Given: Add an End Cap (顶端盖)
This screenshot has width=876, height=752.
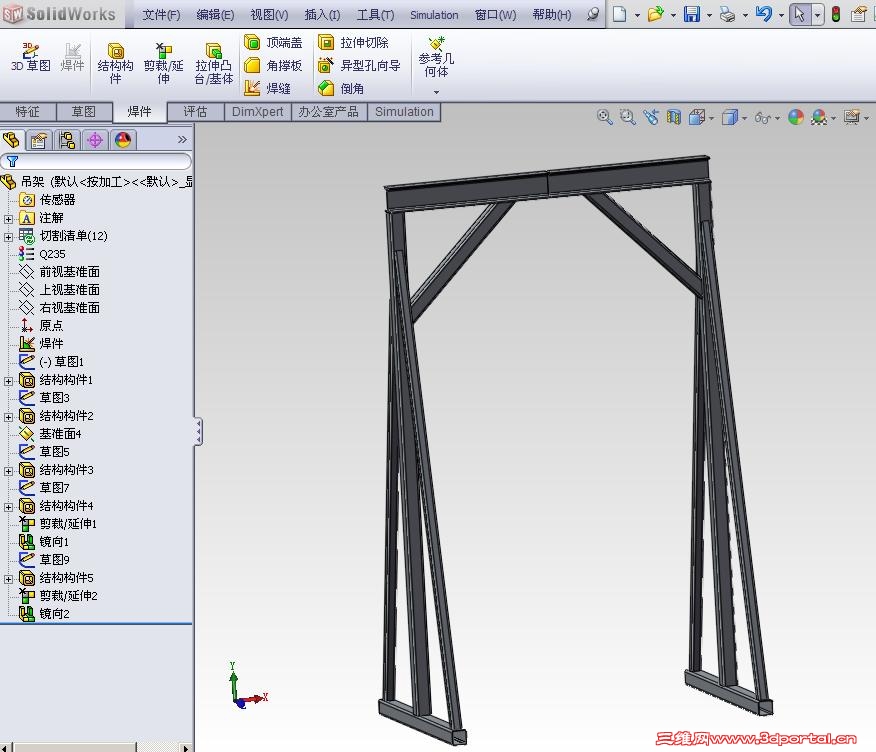Looking at the screenshot, I should (273, 42).
